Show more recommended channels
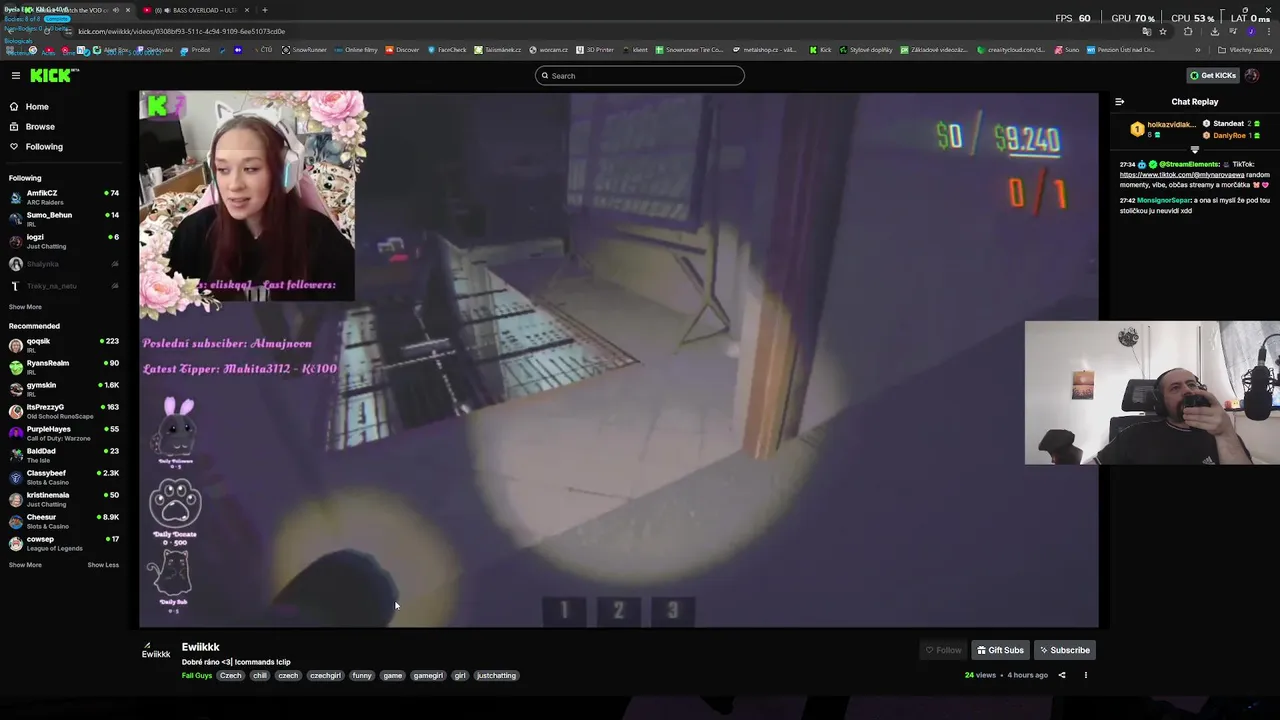1280x720 pixels. 25,565
